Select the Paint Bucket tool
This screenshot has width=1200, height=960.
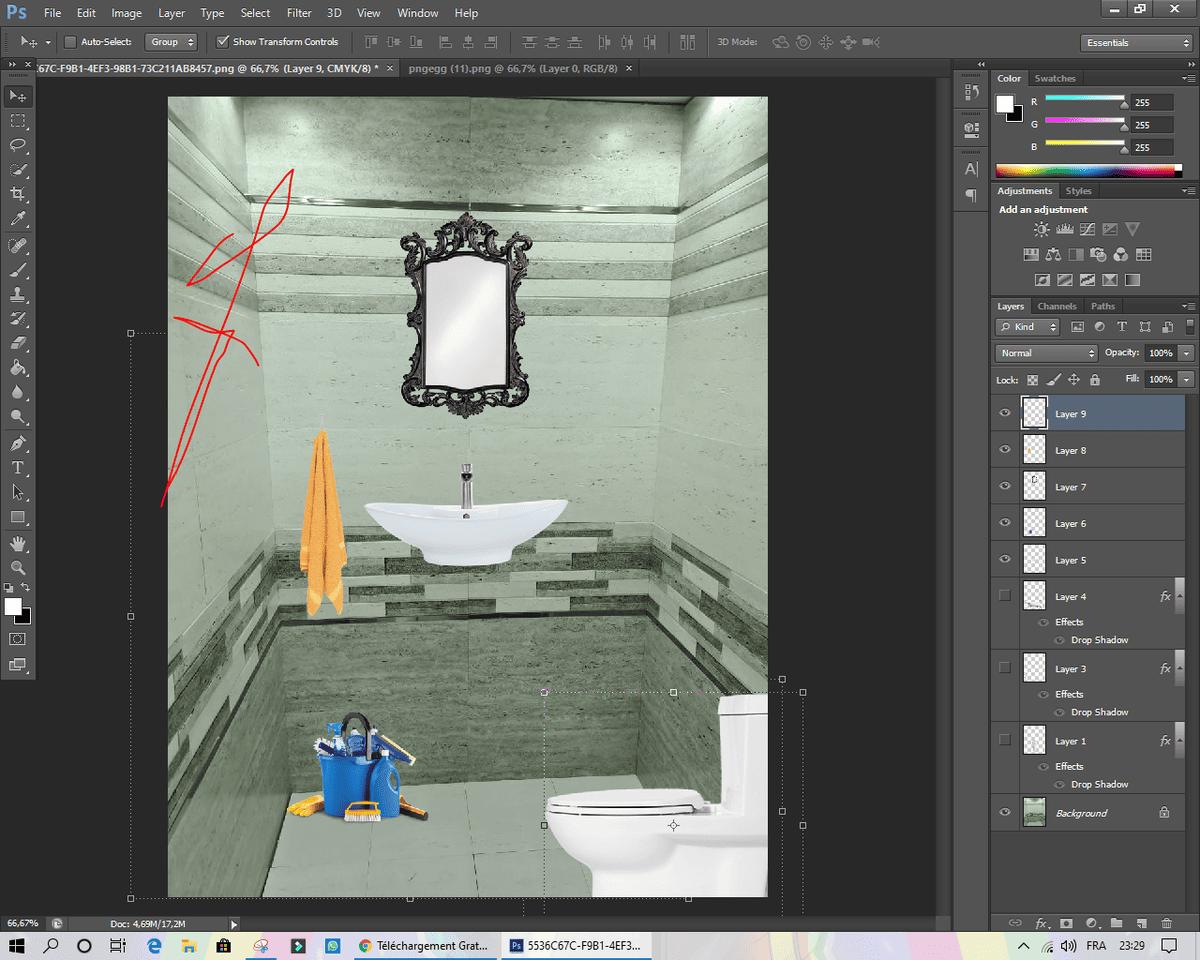[x=18, y=368]
